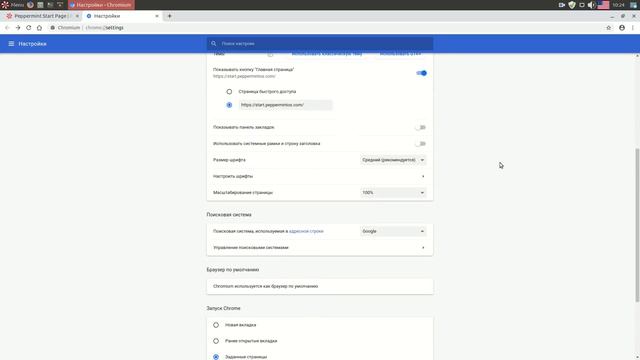Screen dimensions: 640x360
Task: Click the page vertical scrollbar thumb
Action: (637, 225)
